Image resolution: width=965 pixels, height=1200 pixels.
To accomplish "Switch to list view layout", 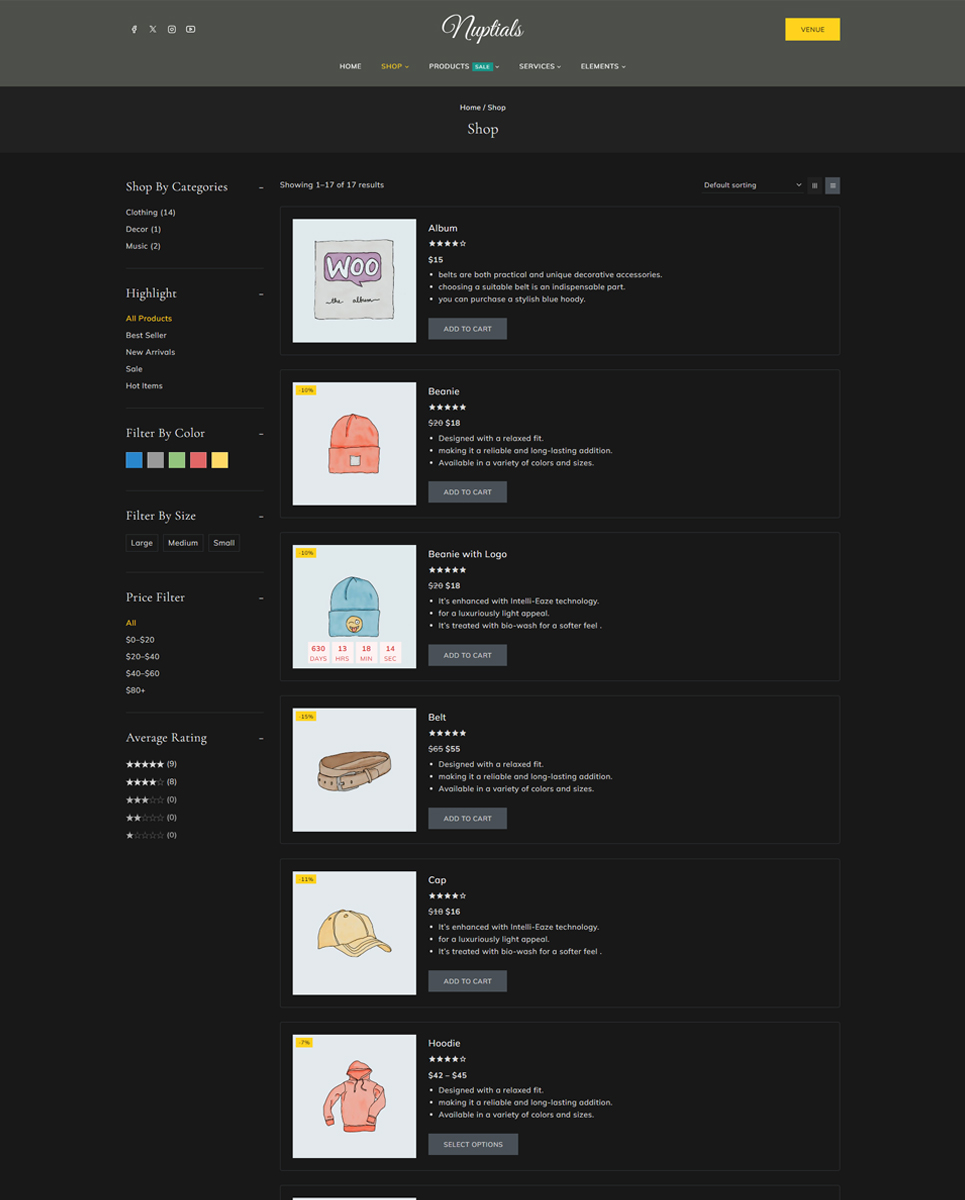I will pyautogui.click(x=832, y=185).
